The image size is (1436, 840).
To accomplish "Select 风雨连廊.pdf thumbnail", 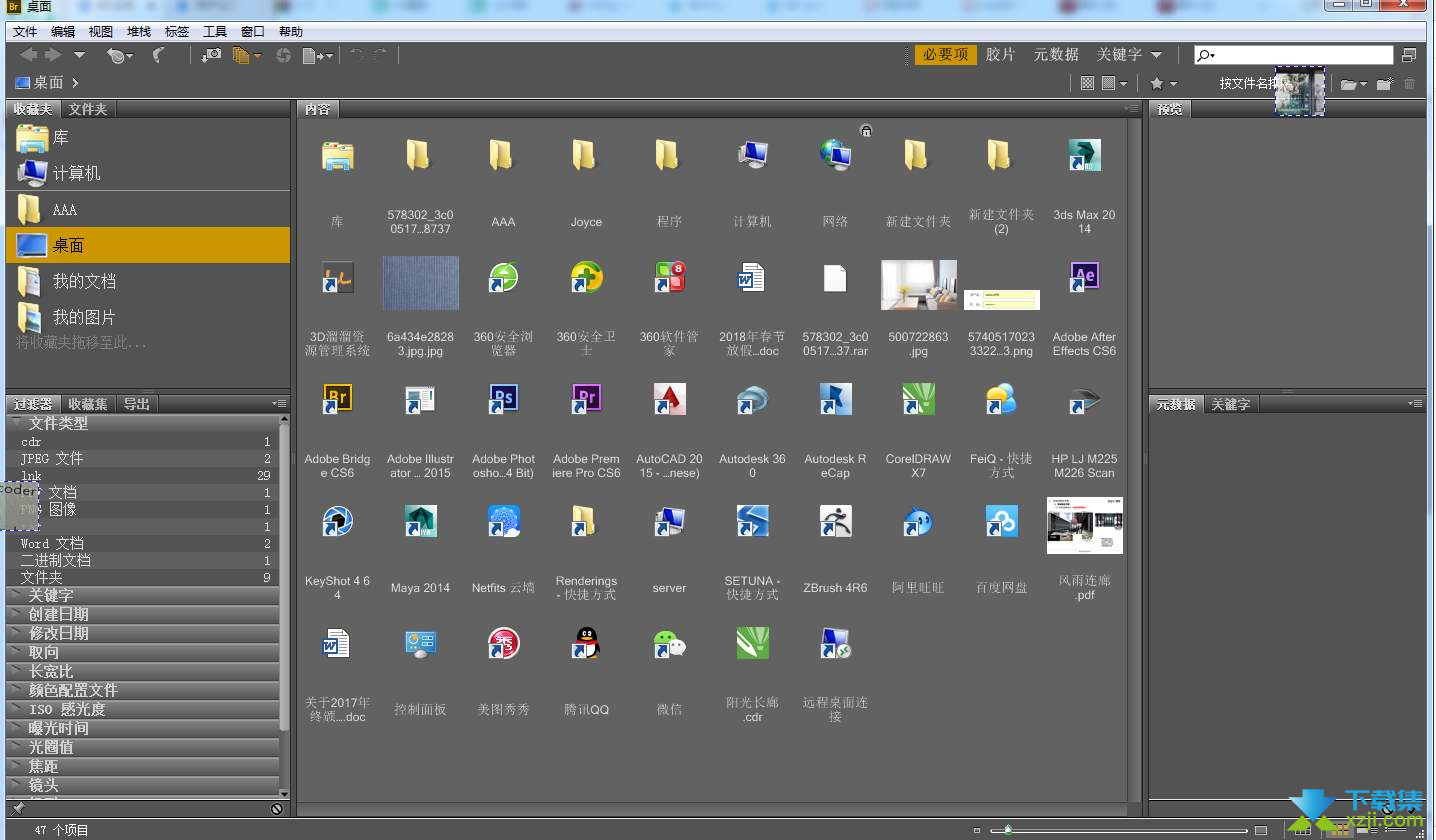I will (x=1084, y=525).
